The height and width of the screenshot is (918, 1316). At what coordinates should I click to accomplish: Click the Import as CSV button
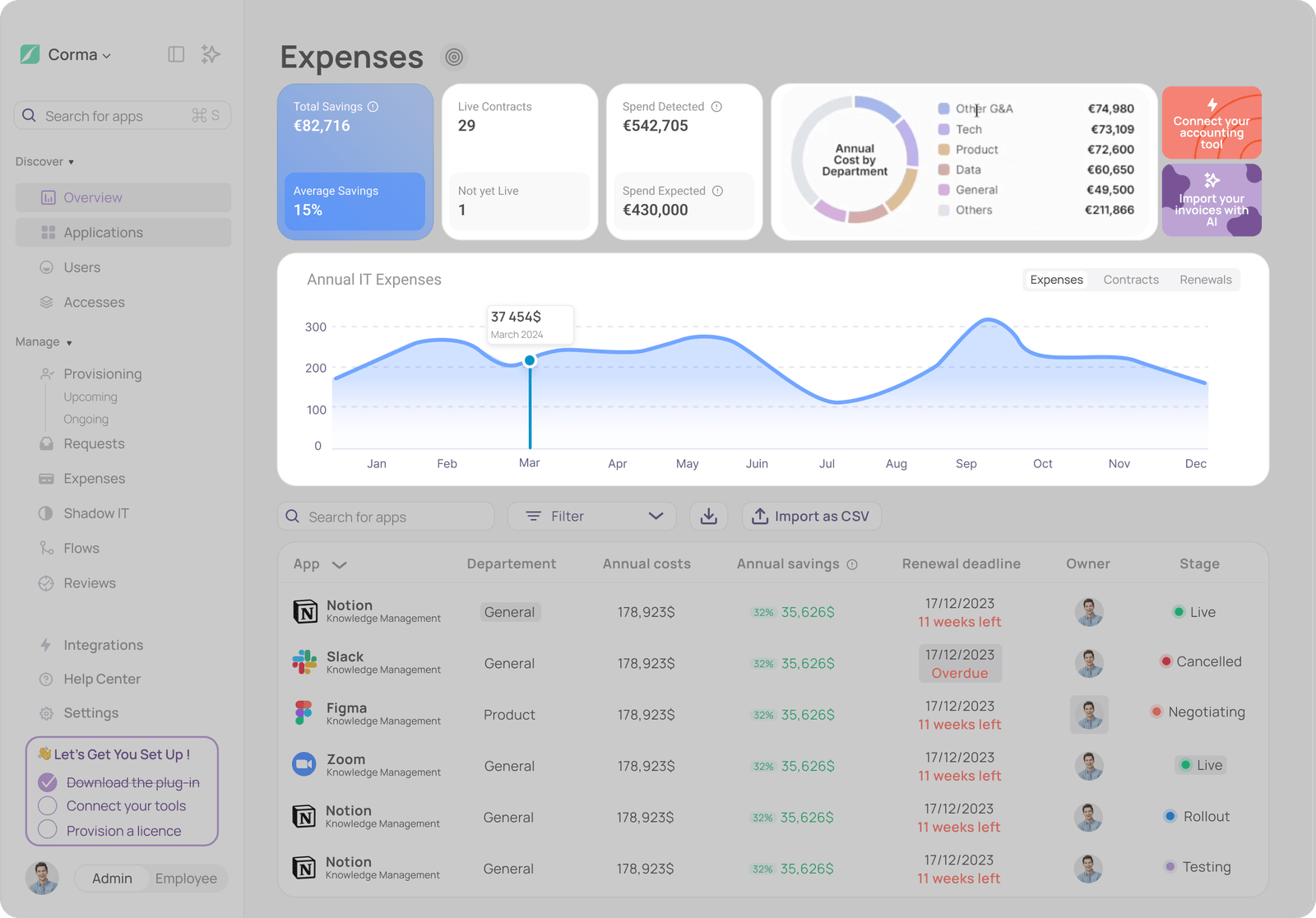point(812,517)
